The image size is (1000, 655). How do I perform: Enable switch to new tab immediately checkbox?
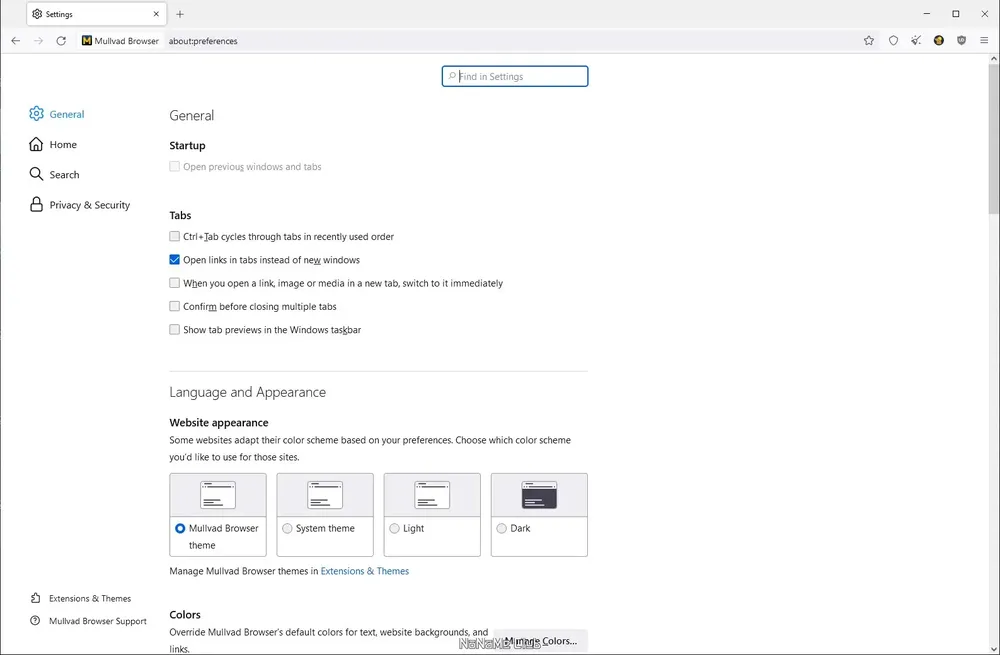click(174, 283)
